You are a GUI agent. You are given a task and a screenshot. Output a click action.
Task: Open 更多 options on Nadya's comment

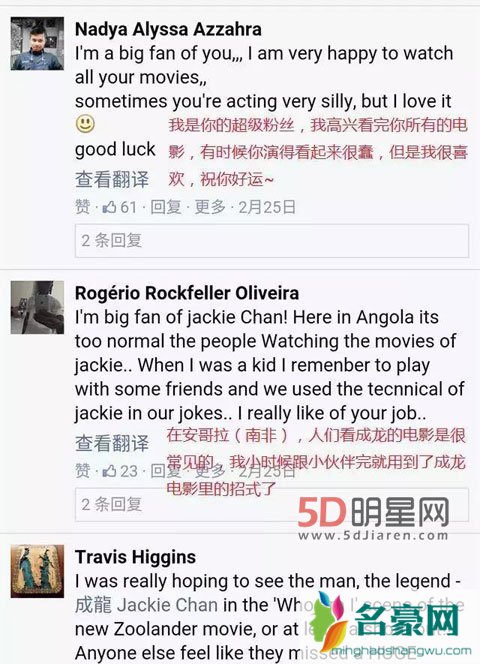point(210,207)
